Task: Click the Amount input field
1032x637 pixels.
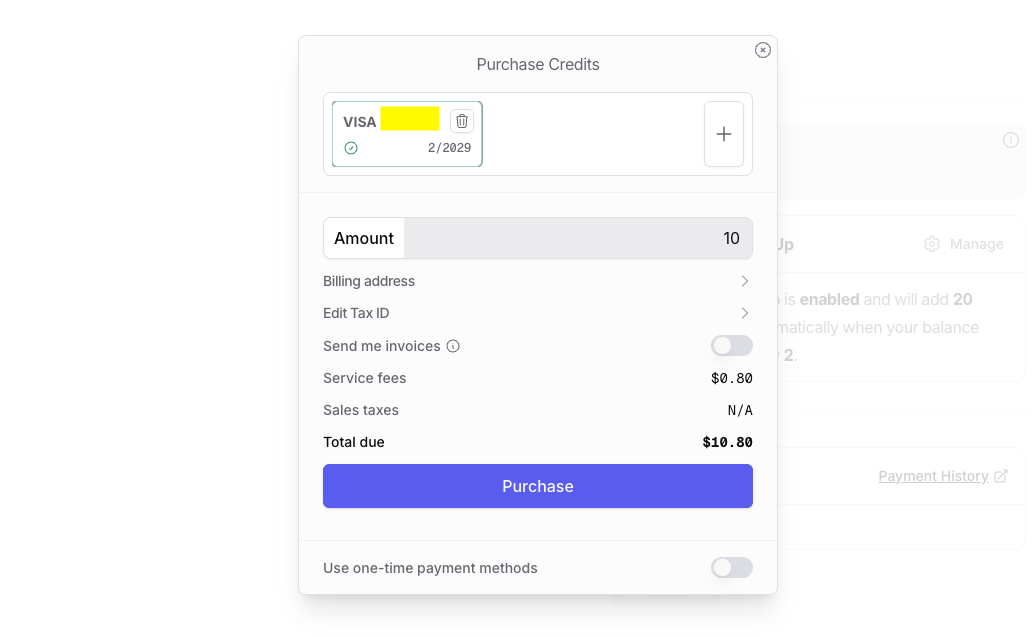Action: point(578,238)
